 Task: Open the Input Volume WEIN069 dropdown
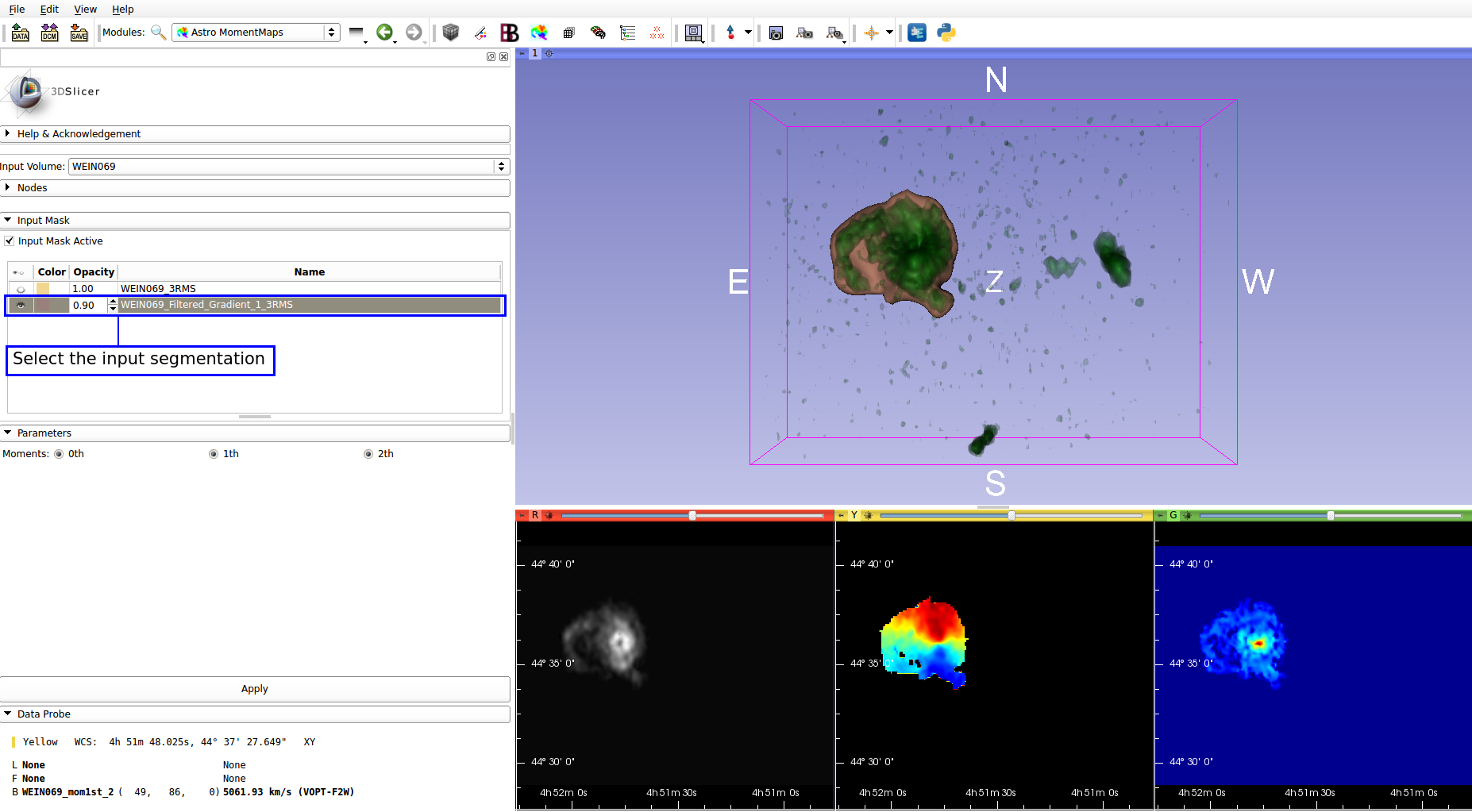click(x=289, y=167)
